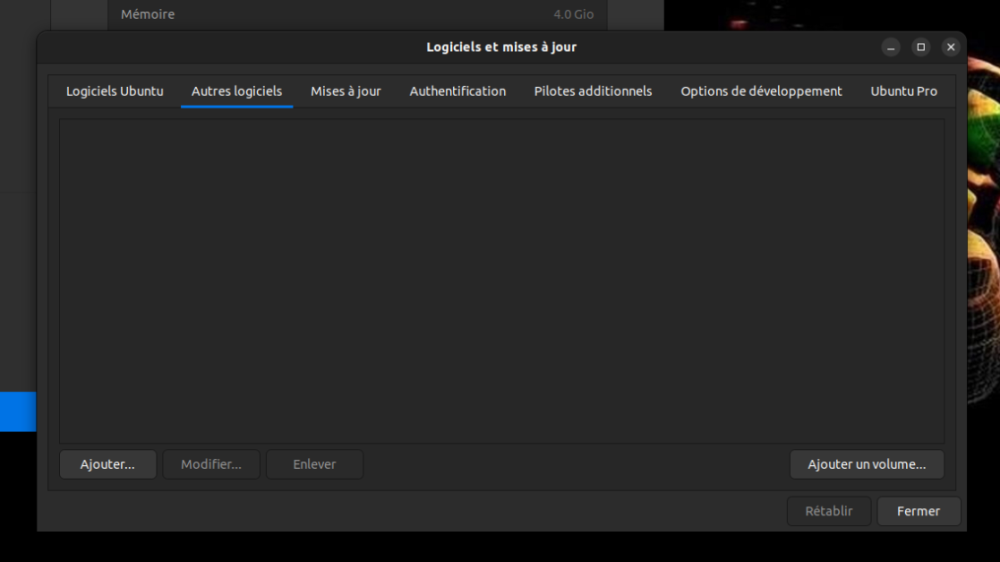The image size is (1000, 562).
Task: Minimize the Logiciels et mises à jour window
Action: click(891, 47)
